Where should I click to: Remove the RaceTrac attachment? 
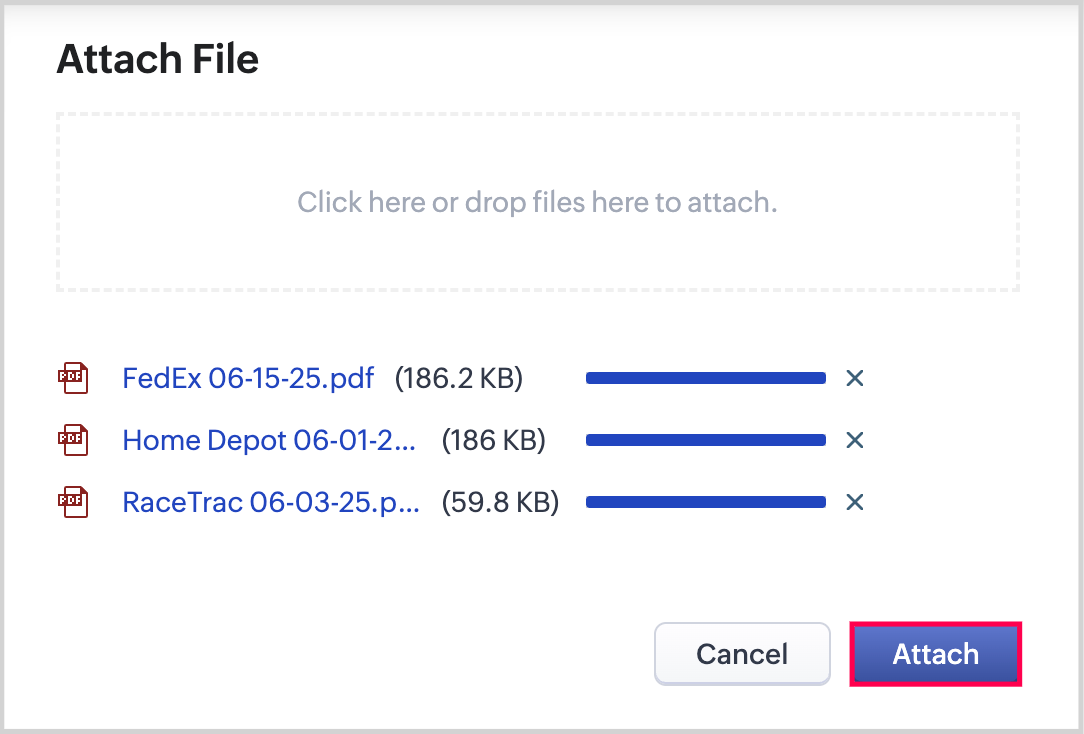tap(854, 502)
